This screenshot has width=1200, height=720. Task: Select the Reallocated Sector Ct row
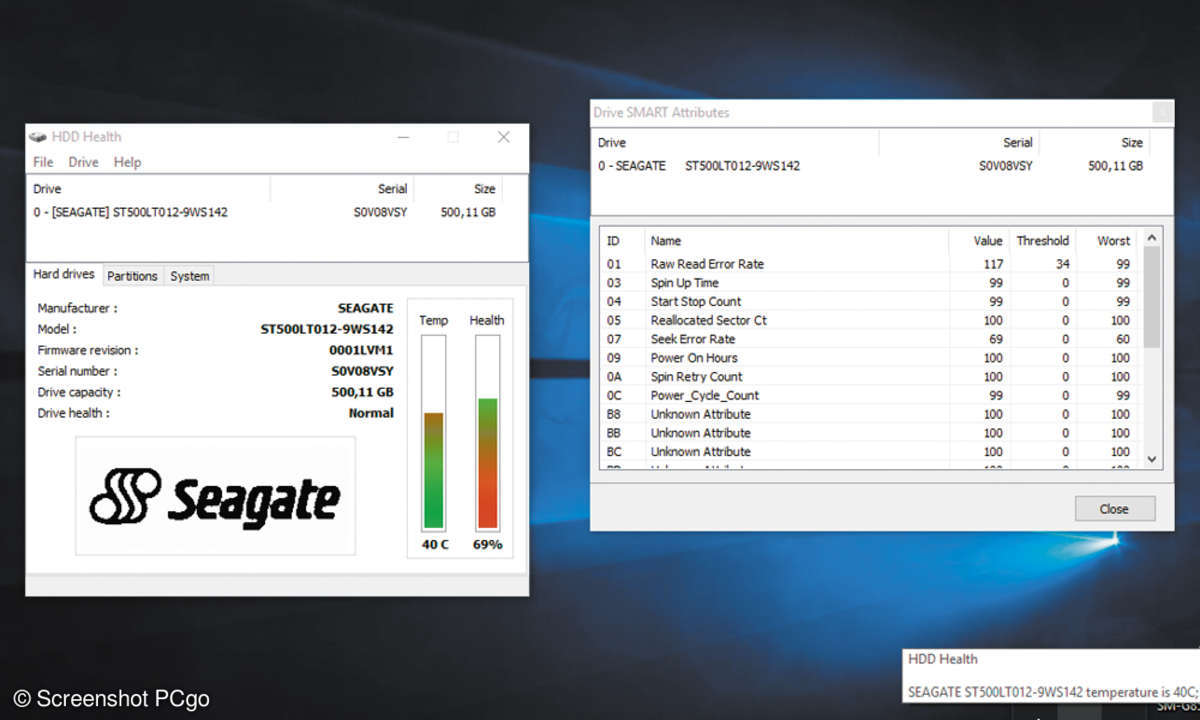(x=870, y=320)
